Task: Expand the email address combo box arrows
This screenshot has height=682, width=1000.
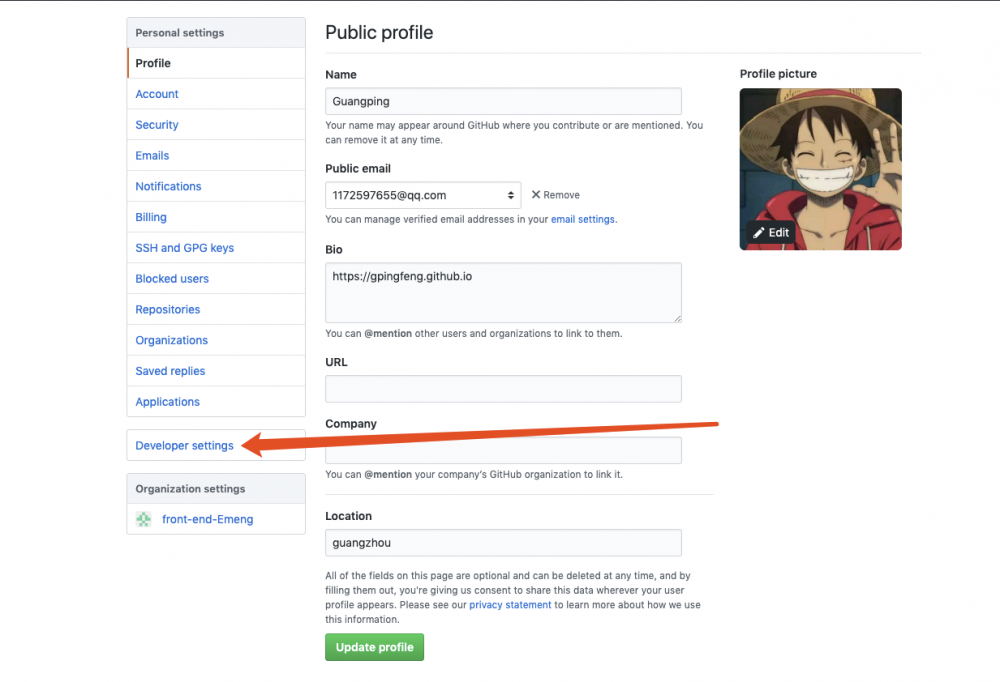Action: (x=512, y=194)
